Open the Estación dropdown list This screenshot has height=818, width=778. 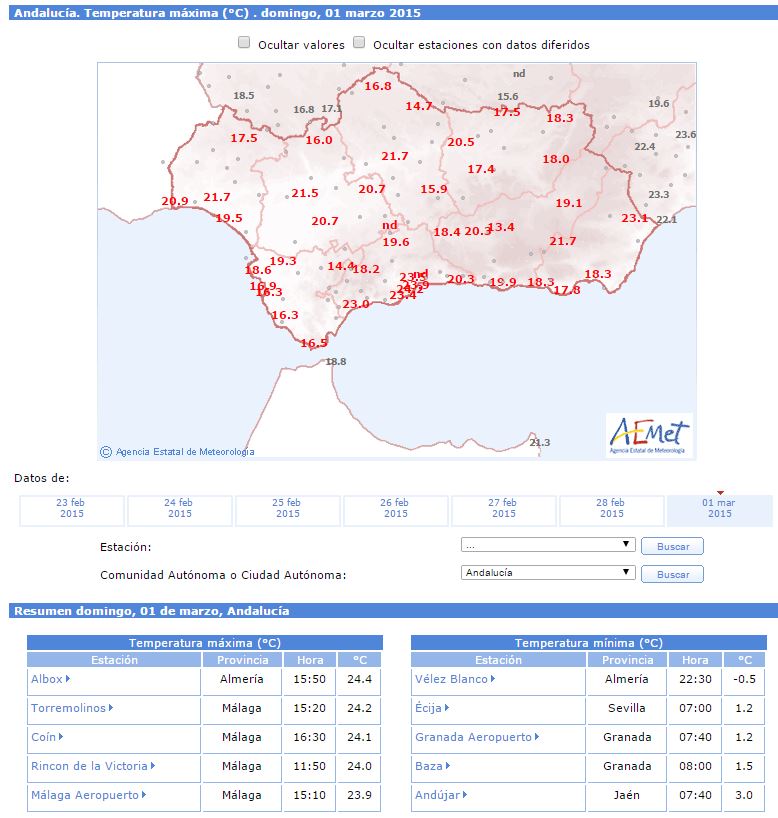tap(548, 545)
